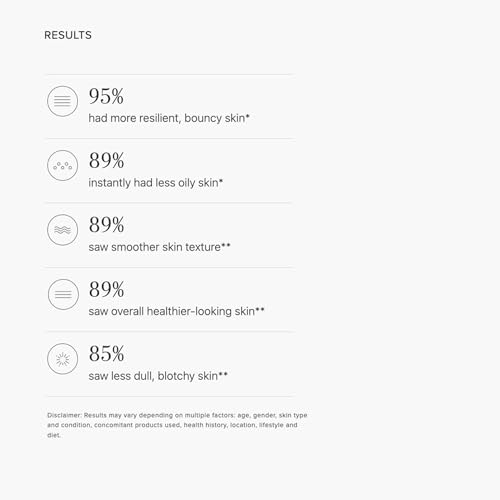Click the first 89% number, oily skin result
500x500 pixels.
pyautogui.click(x=106, y=161)
